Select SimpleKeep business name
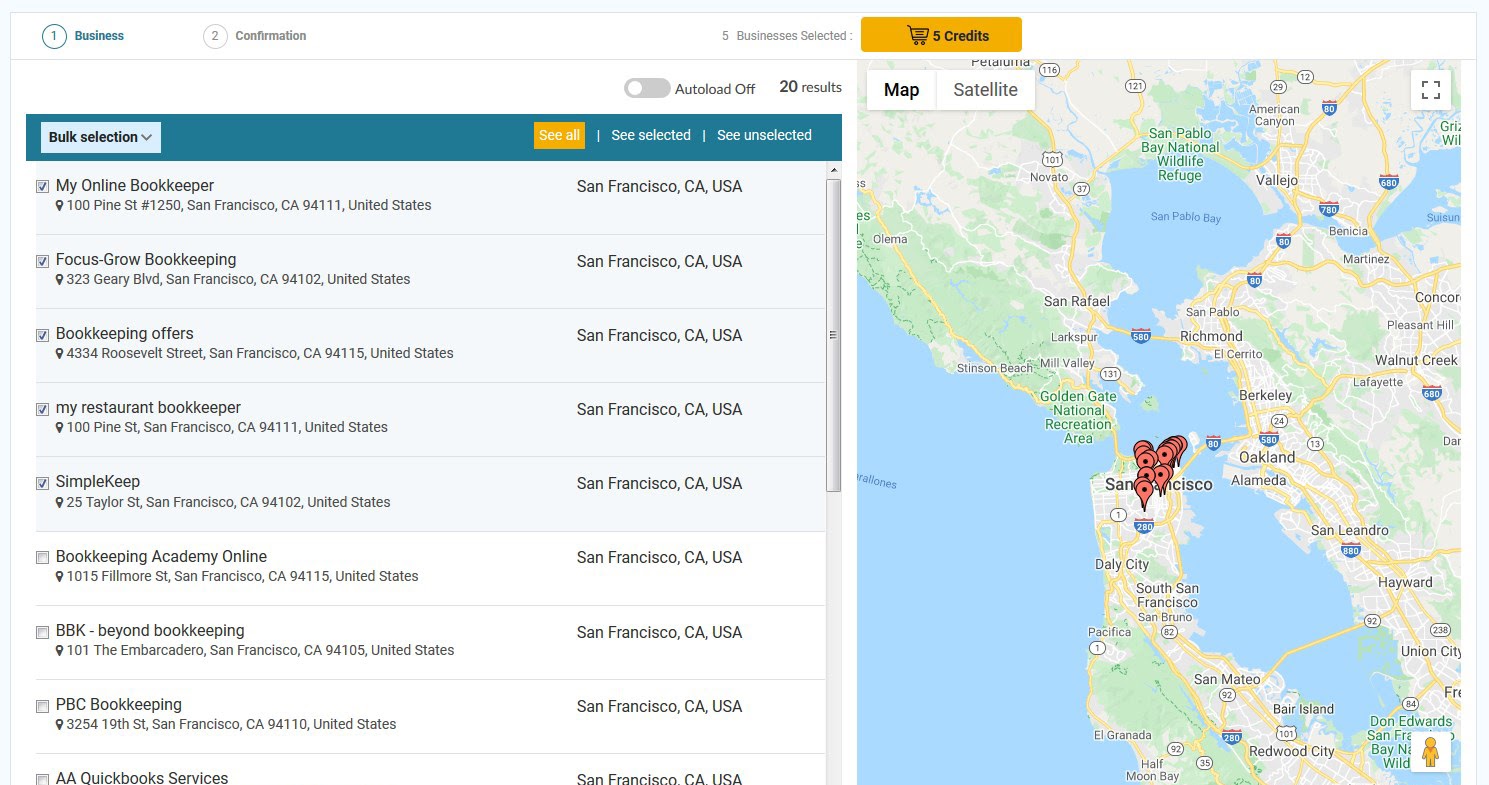Image resolution: width=1489 pixels, height=785 pixels. (98, 482)
